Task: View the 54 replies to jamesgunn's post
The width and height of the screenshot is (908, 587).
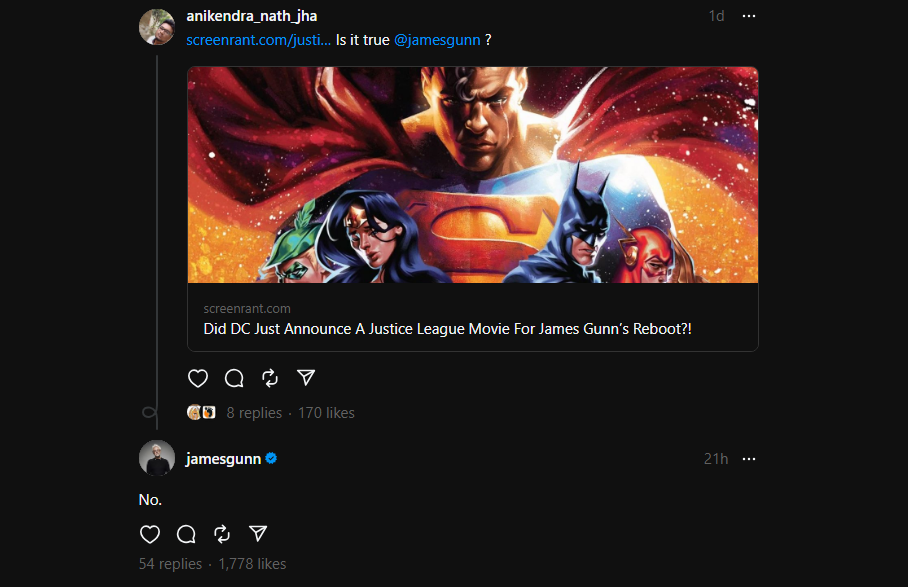Action: 170,564
